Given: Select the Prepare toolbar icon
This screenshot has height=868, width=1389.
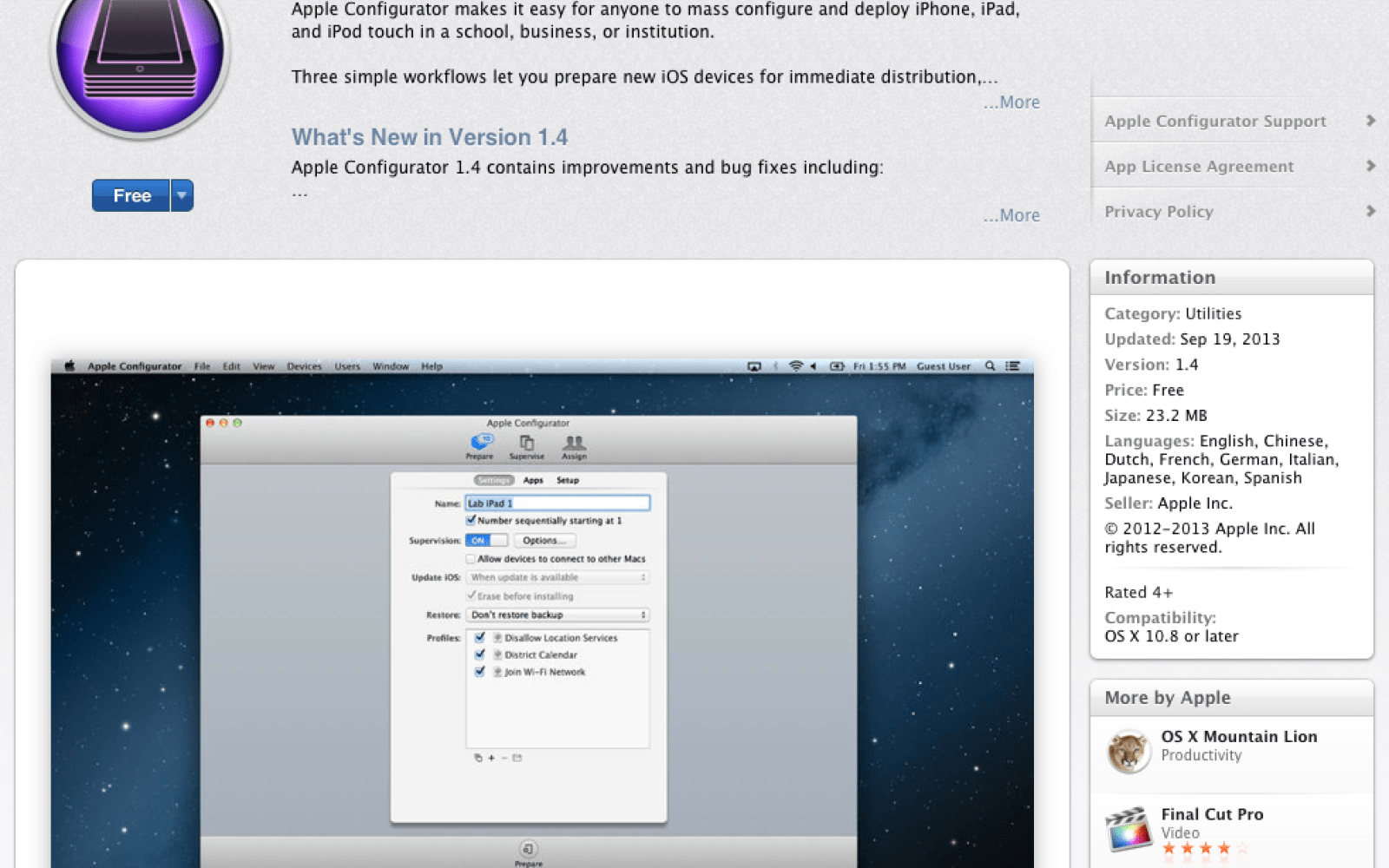Looking at the screenshot, I should pyautogui.click(x=480, y=444).
